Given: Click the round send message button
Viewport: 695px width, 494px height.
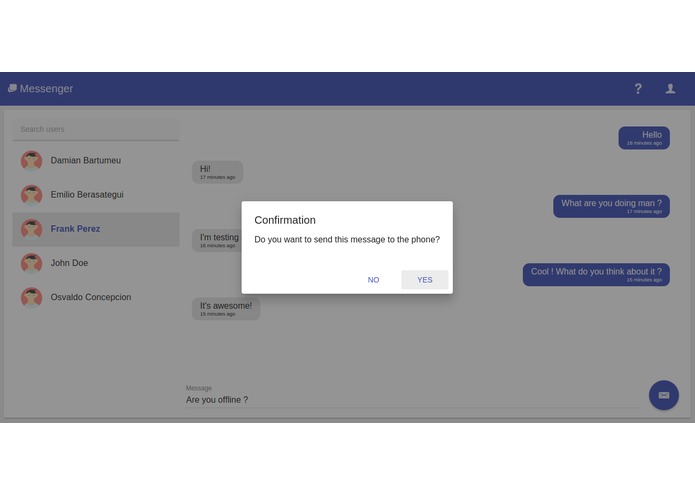Looking at the screenshot, I should click(x=664, y=395).
